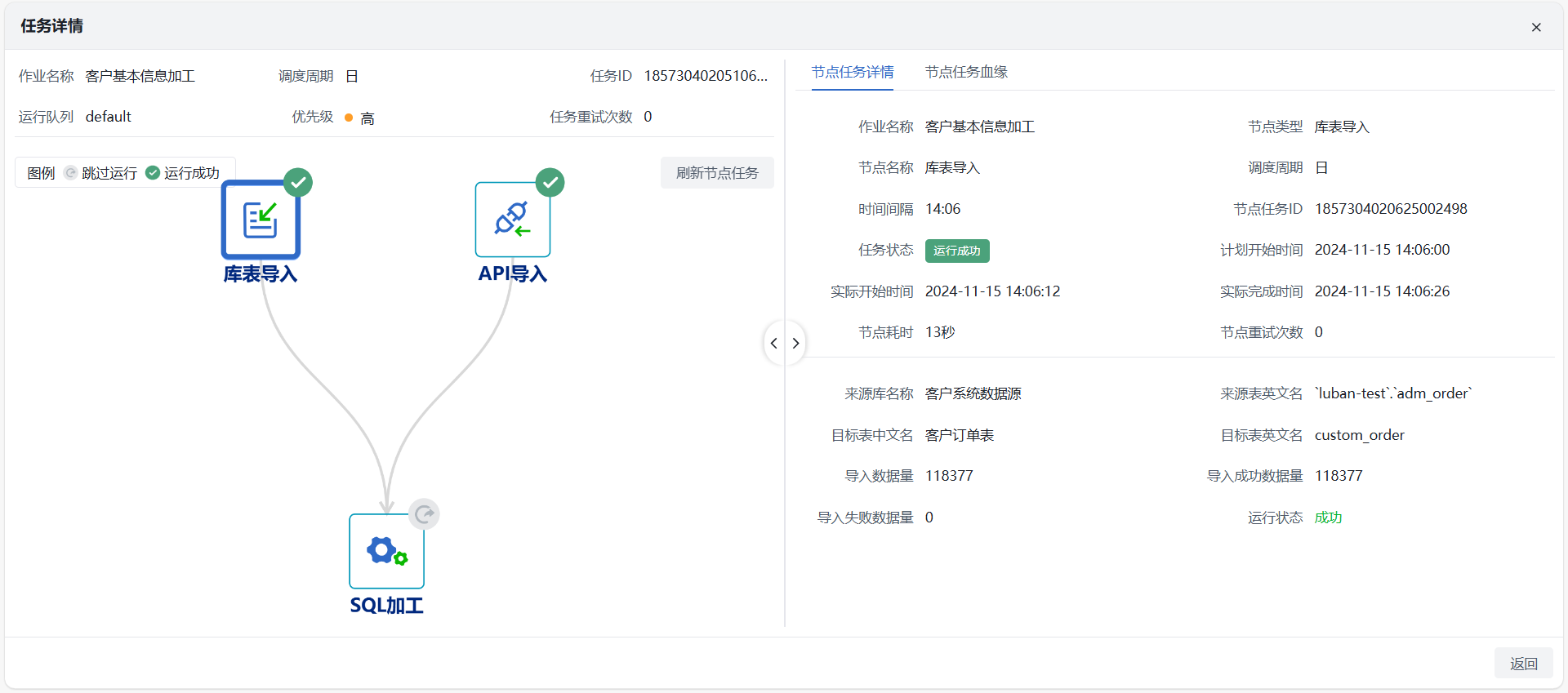Close the 任务详情 dialog
This screenshot has height=693, width=1568.
coord(1536,27)
